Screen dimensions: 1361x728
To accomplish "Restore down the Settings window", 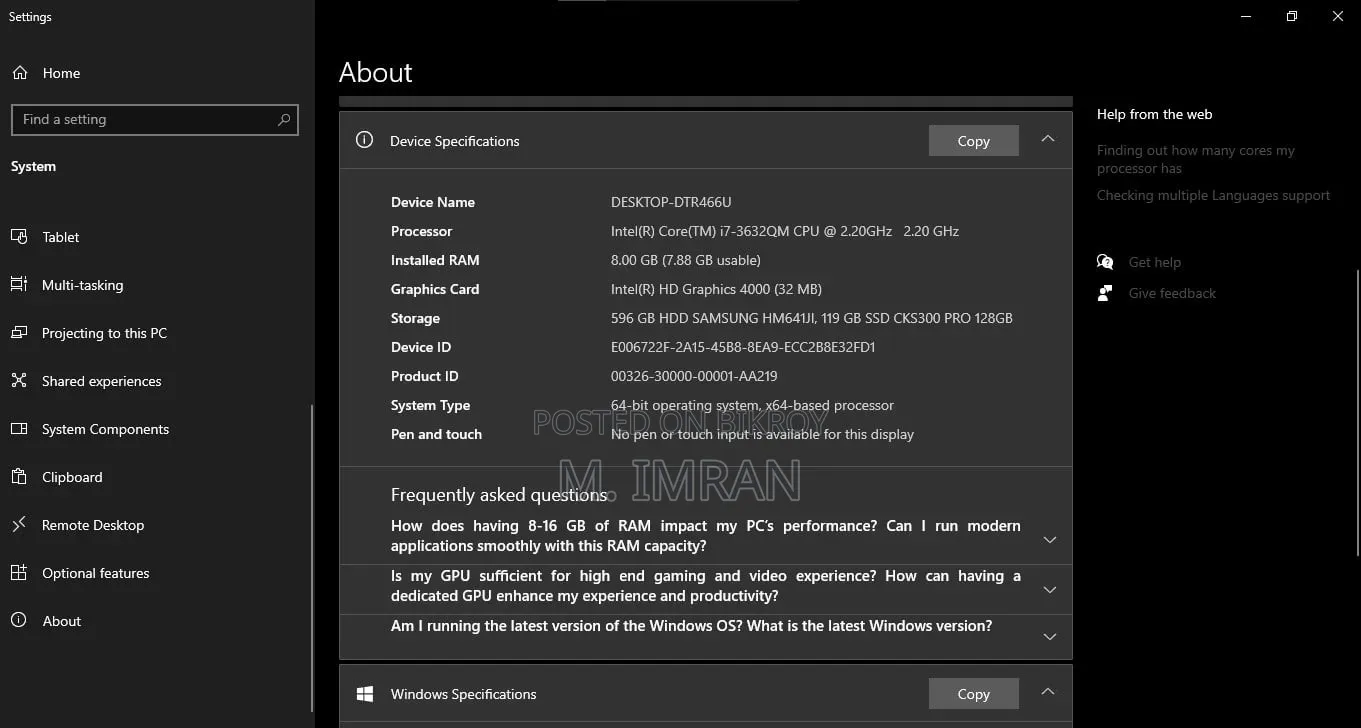I will click(1292, 16).
